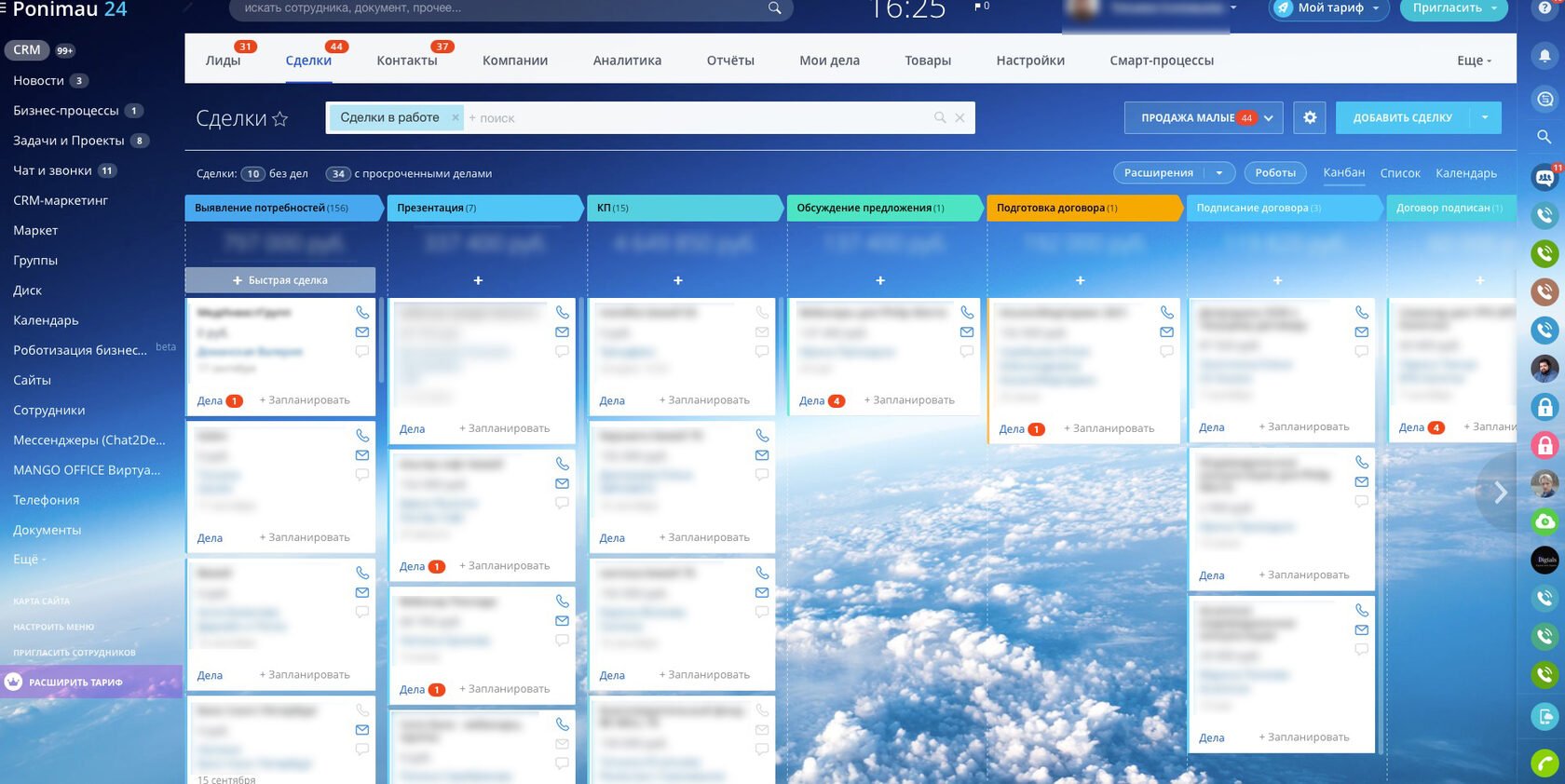Select the orange Подготовка договора stage header
Image resolution: width=1565 pixels, height=784 pixels.
[1084, 209]
